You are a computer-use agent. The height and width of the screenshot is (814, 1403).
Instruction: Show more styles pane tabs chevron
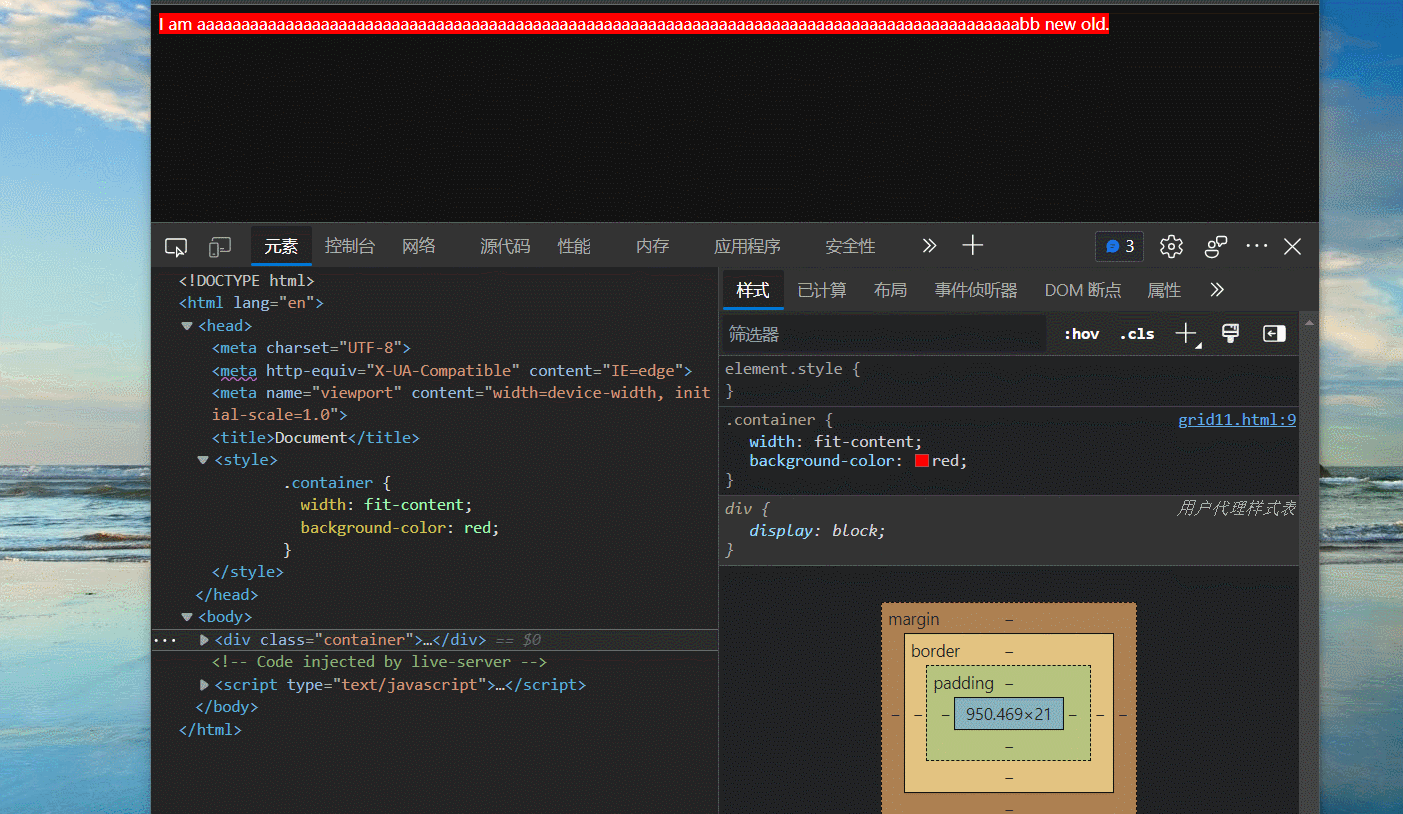[x=1217, y=290]
